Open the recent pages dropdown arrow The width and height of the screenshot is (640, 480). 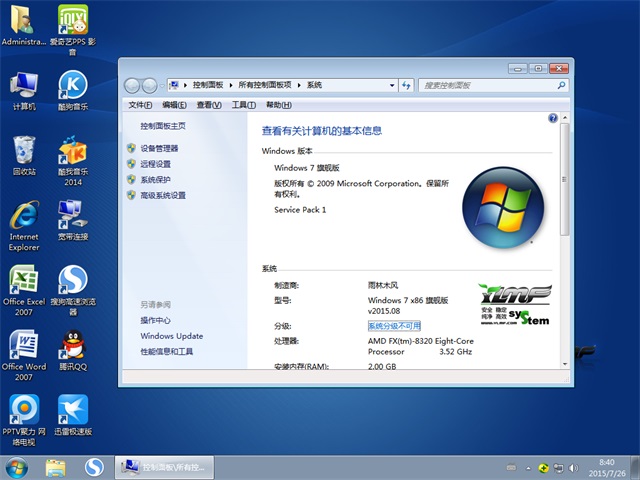point(162,86)
